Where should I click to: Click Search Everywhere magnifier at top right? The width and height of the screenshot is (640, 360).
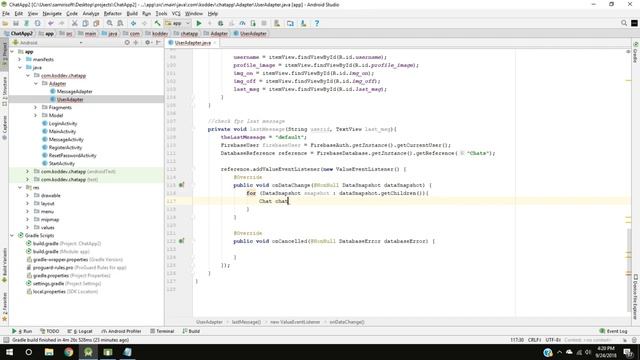(624, 23)
